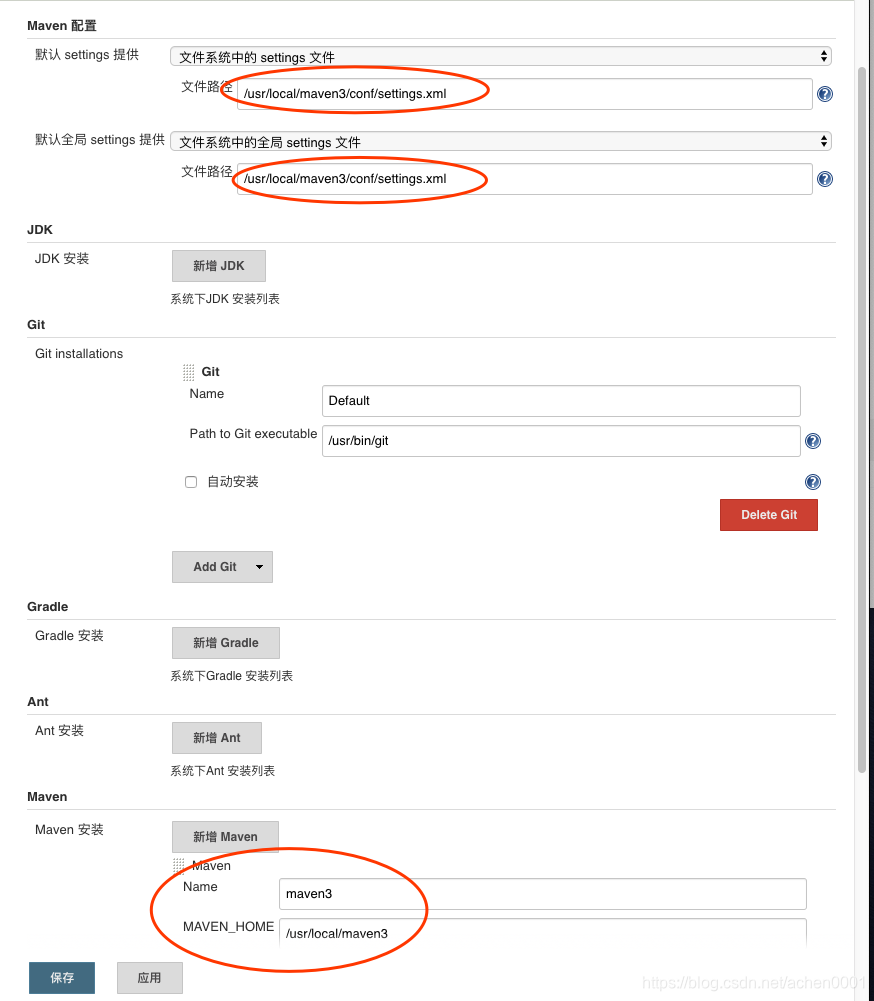This screenshot has height=1001, width=874.
Task: Click the 系统下JDK 安装列表 text
Action: pos(225,299)
